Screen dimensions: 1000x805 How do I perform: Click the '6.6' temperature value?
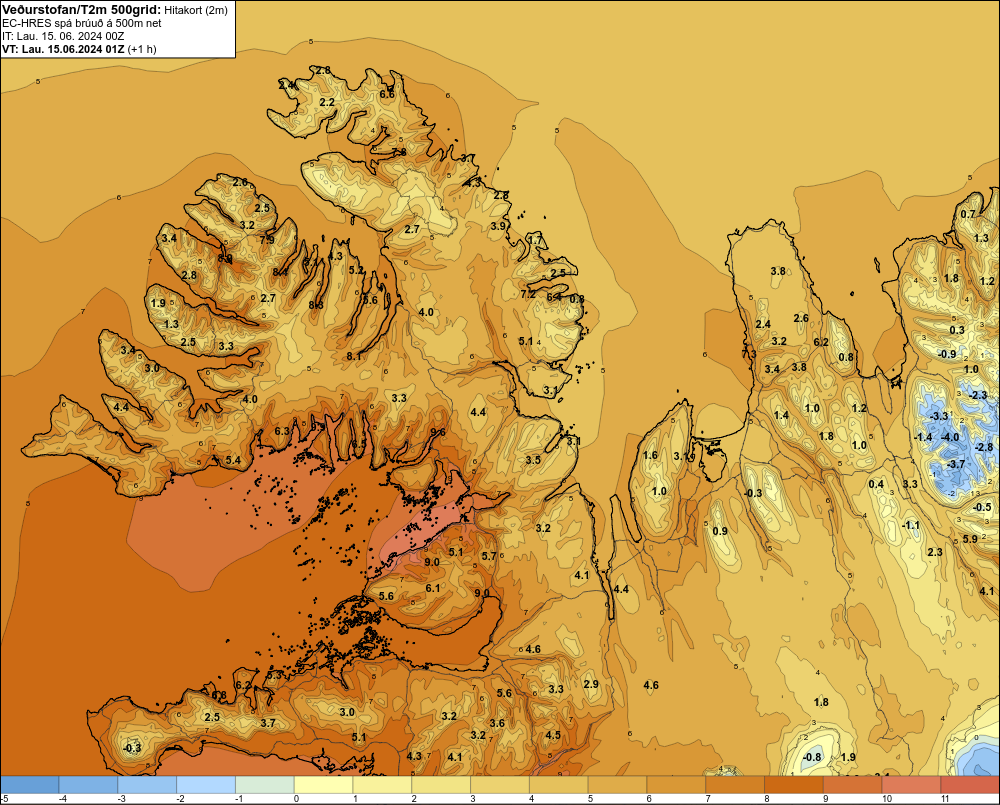[387, 94]
